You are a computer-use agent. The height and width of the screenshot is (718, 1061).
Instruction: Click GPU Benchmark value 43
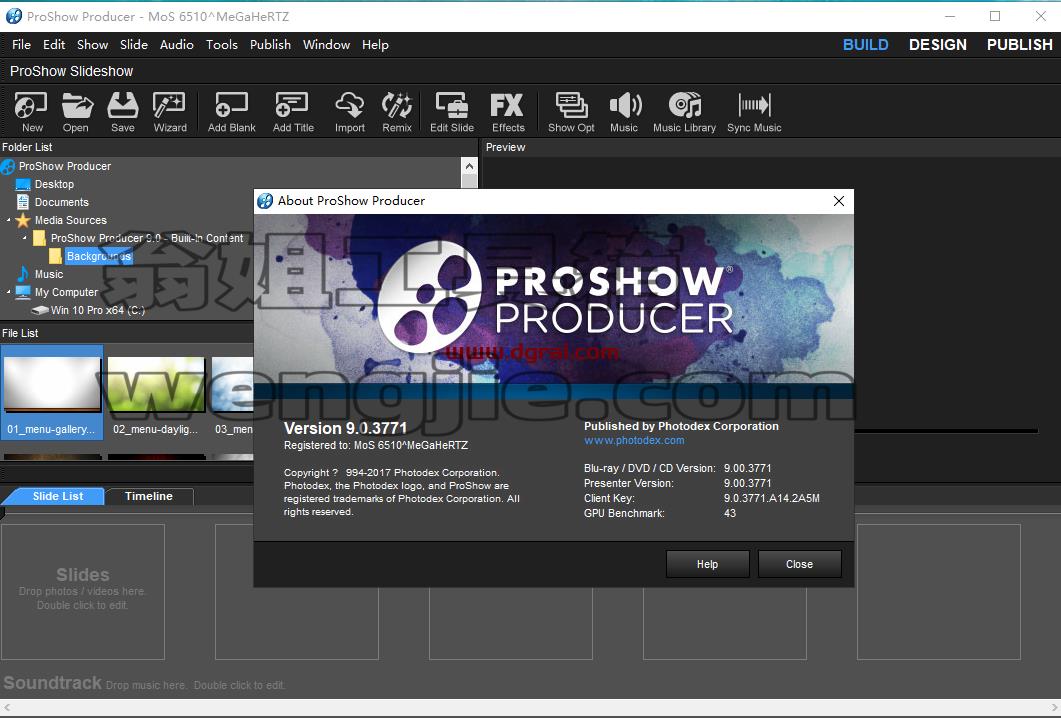pyautogui.click(x=729, y=513)
